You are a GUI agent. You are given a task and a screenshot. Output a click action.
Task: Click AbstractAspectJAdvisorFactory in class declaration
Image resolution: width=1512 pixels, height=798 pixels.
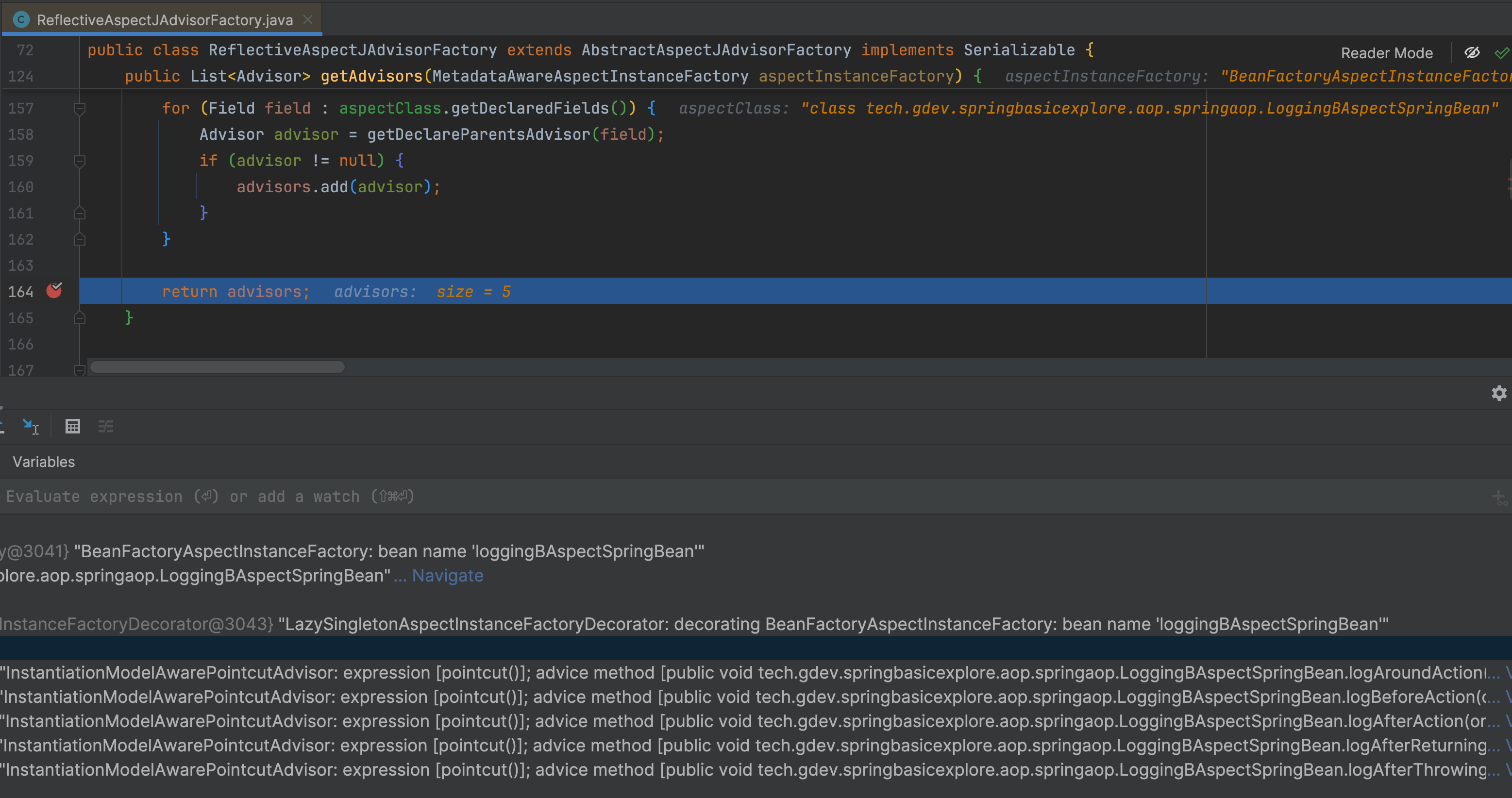716,50
